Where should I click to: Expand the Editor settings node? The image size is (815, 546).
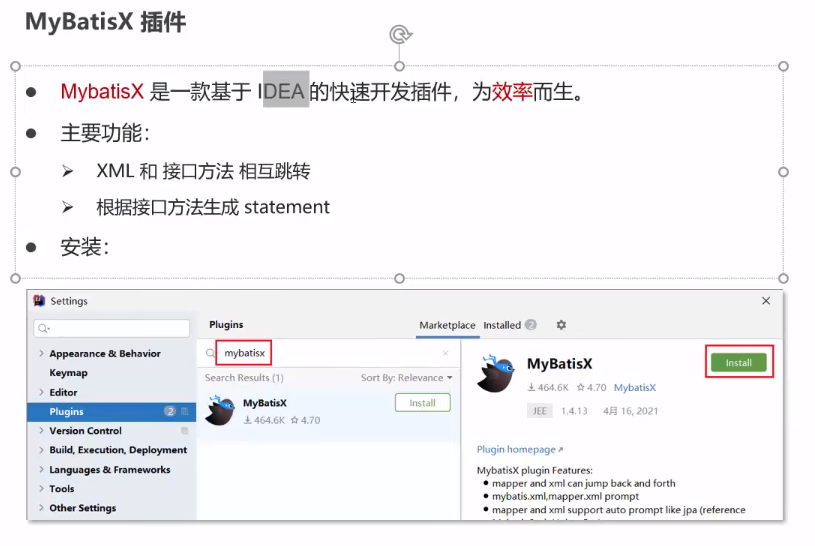(x=41, y=392)
